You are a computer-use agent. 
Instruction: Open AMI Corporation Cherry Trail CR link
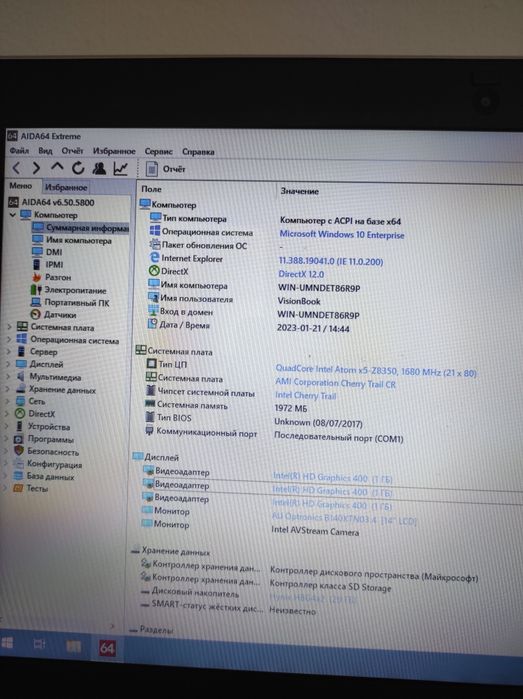point(335,383)
